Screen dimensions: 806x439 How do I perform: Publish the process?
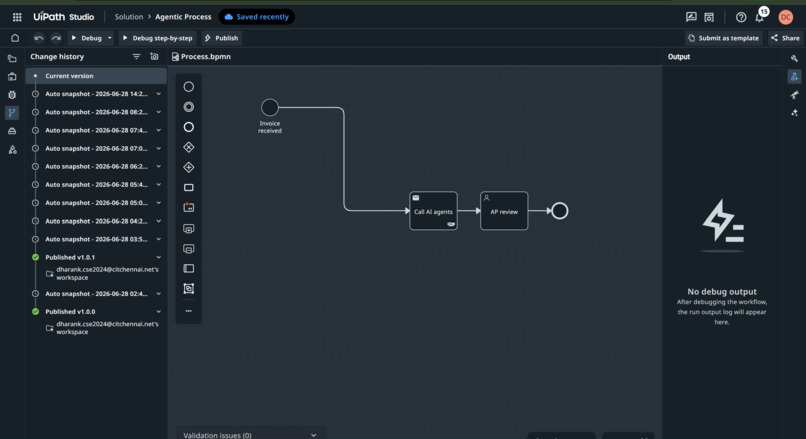(x=221, y=38)
